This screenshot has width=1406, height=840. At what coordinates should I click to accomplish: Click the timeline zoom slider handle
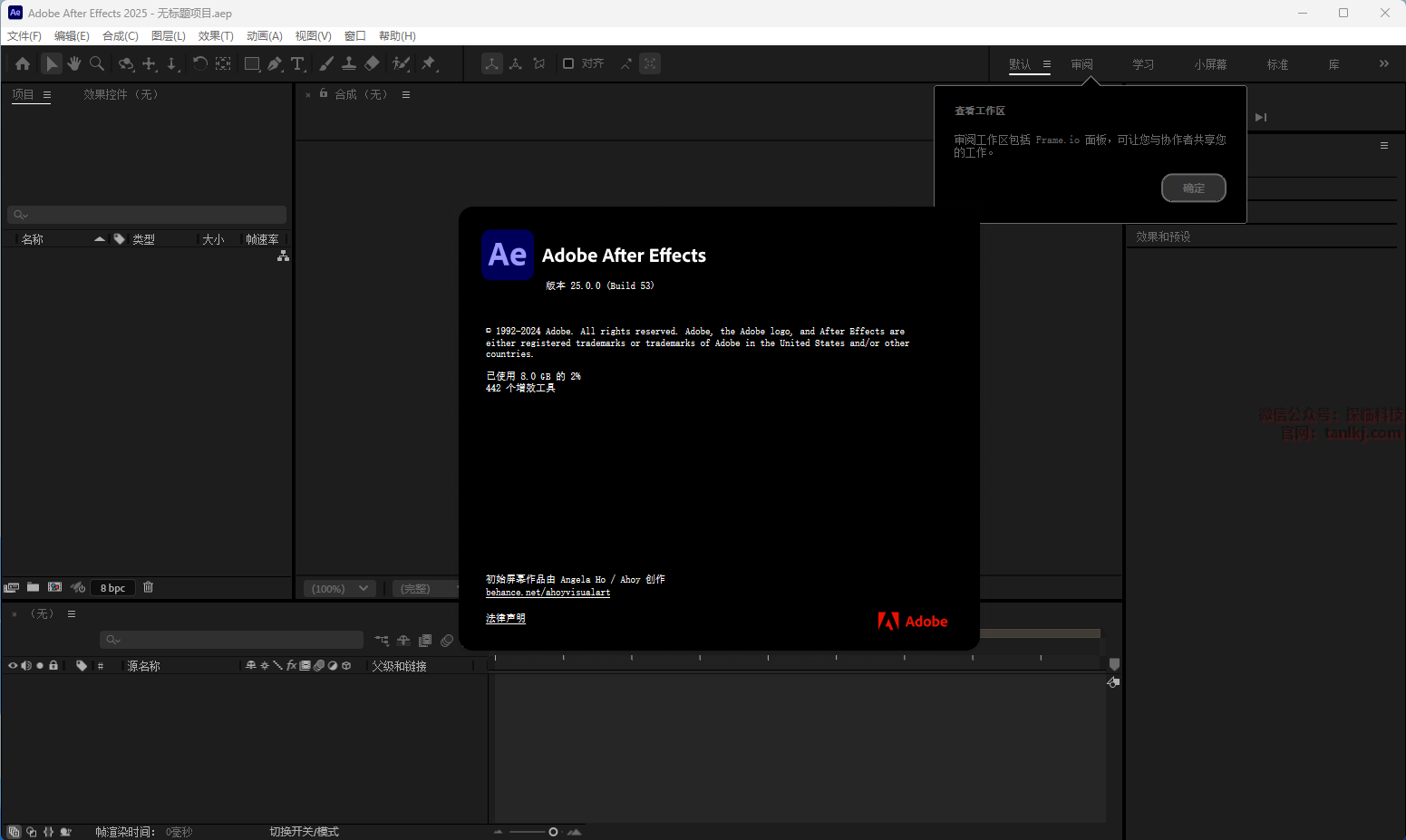pyautogui.click(x=553, y=832)
